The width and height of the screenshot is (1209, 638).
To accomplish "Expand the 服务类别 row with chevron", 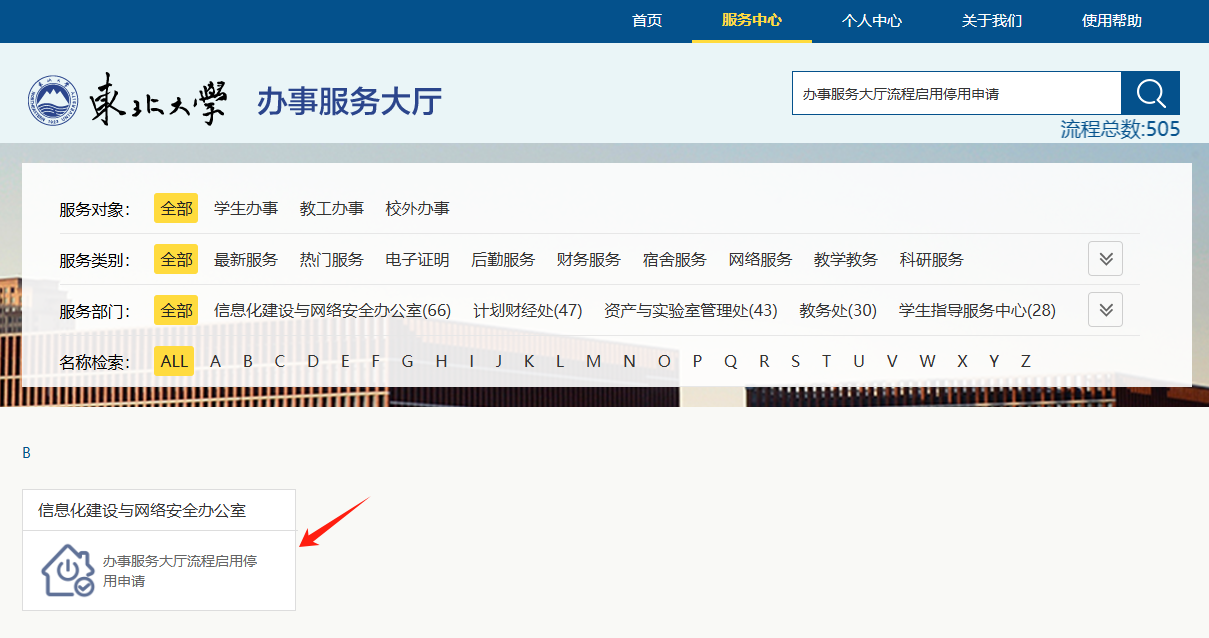I will pyautogui.click(x=1105, y=259).
